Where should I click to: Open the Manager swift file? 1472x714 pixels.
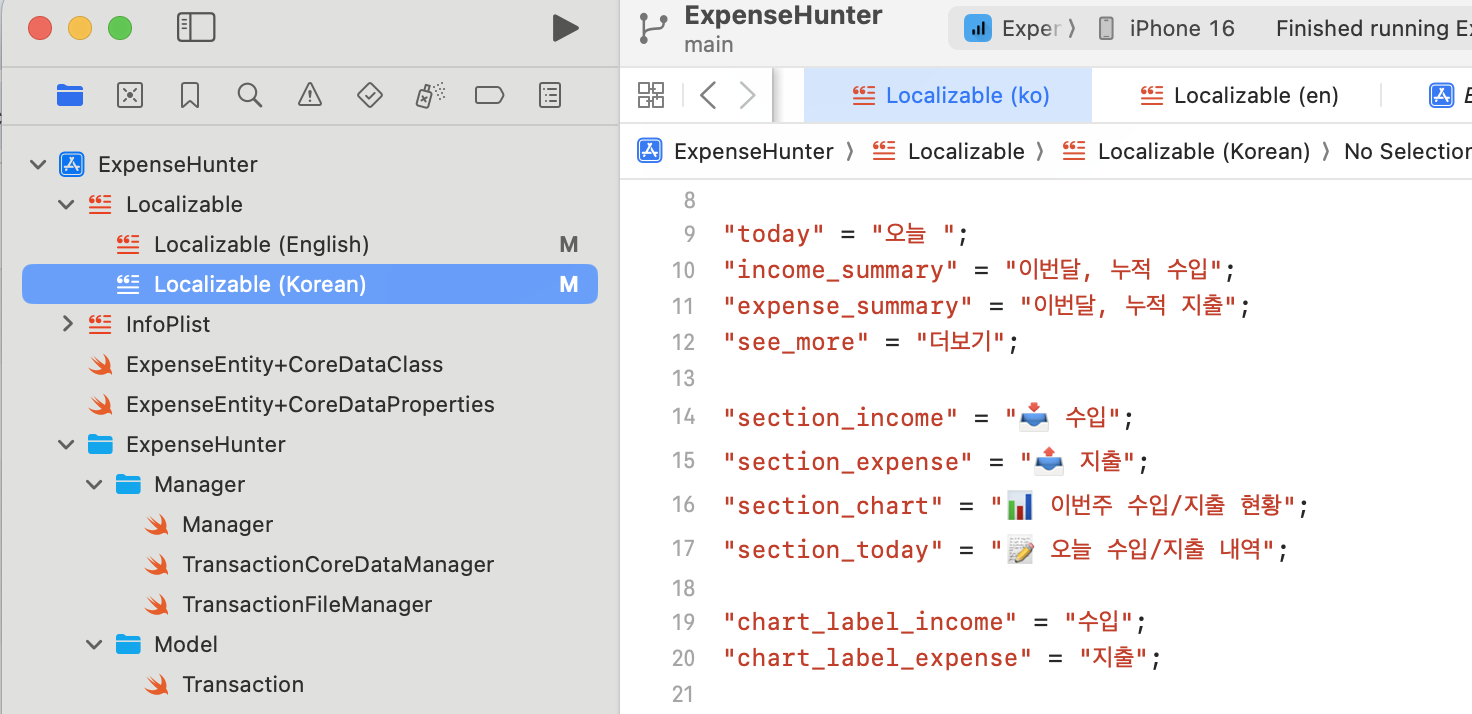227,524
